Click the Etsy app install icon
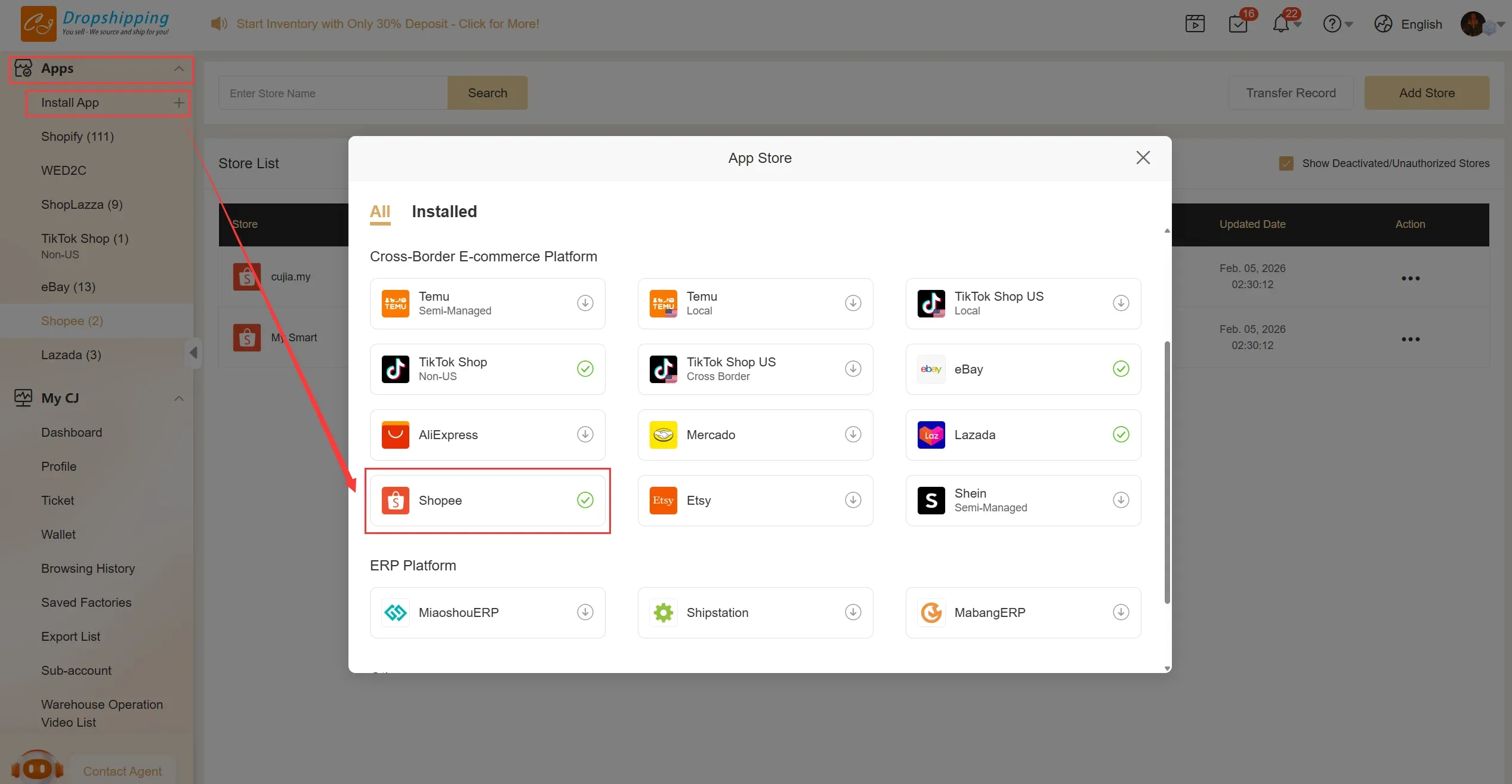Viewport: 1512px width, 784px height. pos(853,500)
